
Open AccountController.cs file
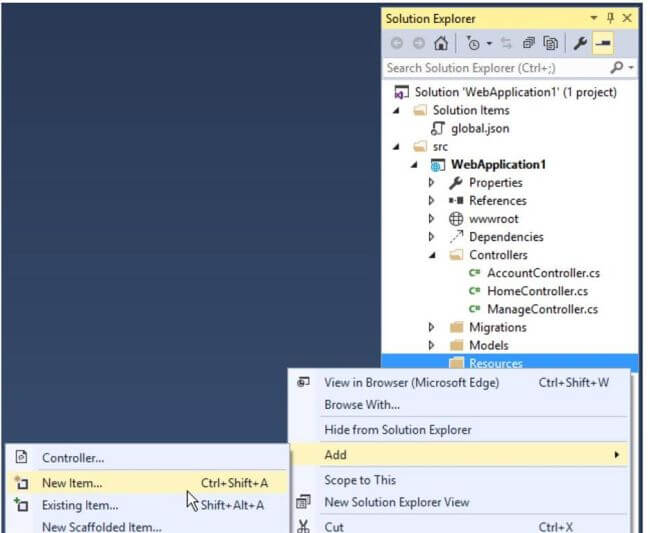click(543, 273)
